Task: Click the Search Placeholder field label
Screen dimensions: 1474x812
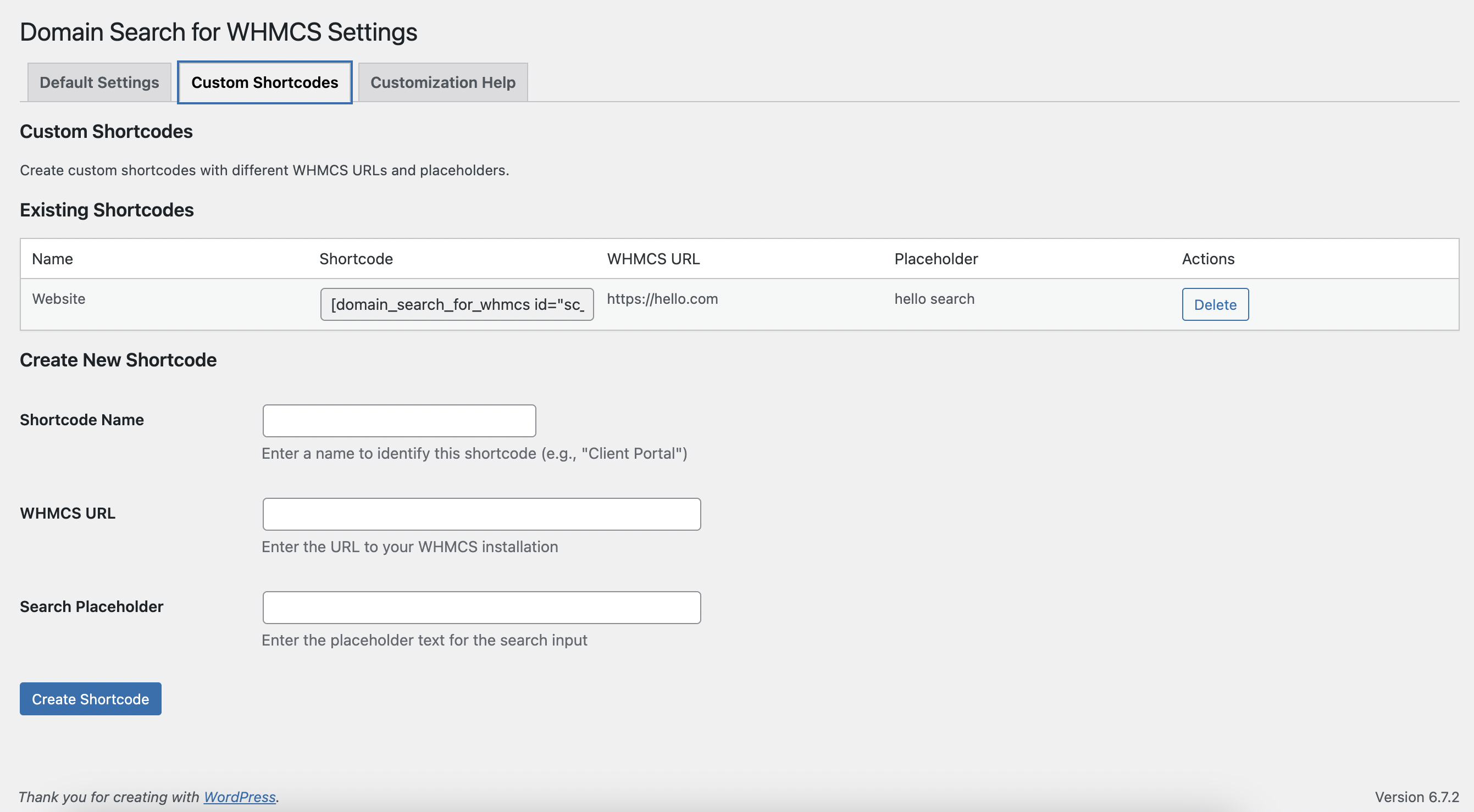Action: (92, 606)
